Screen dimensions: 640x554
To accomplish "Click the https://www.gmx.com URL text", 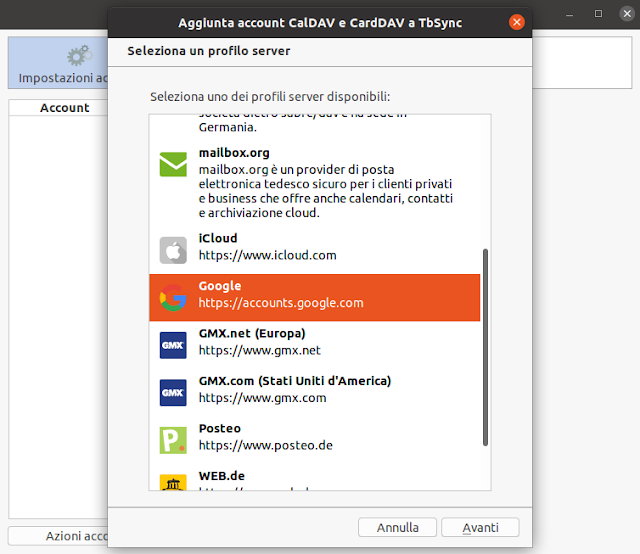I will 262,398.
